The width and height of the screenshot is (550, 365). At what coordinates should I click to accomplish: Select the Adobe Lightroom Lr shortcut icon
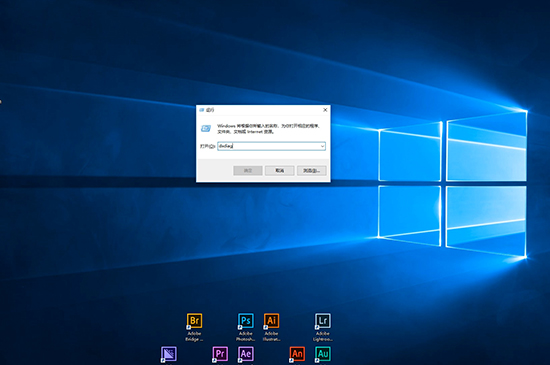point(323,321)
